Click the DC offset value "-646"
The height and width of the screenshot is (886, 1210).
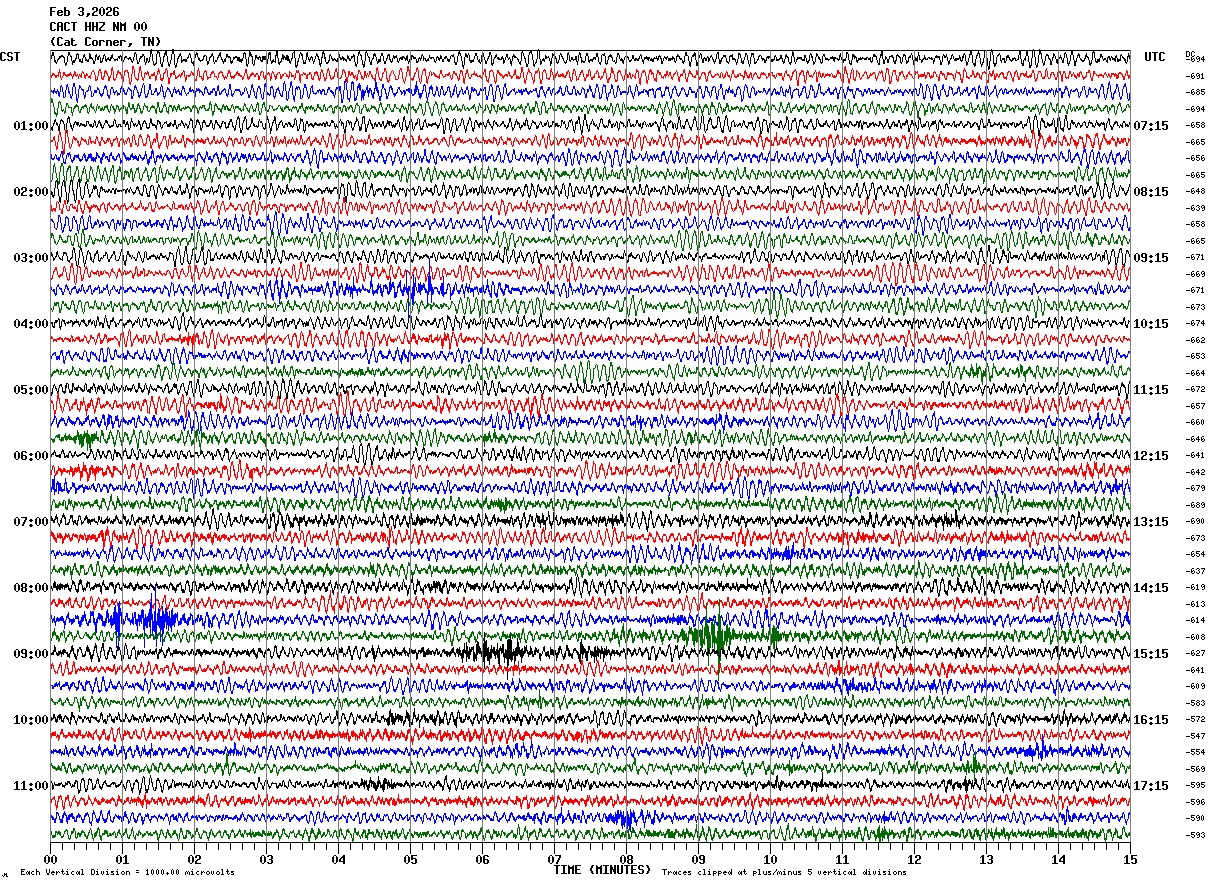1195,439
